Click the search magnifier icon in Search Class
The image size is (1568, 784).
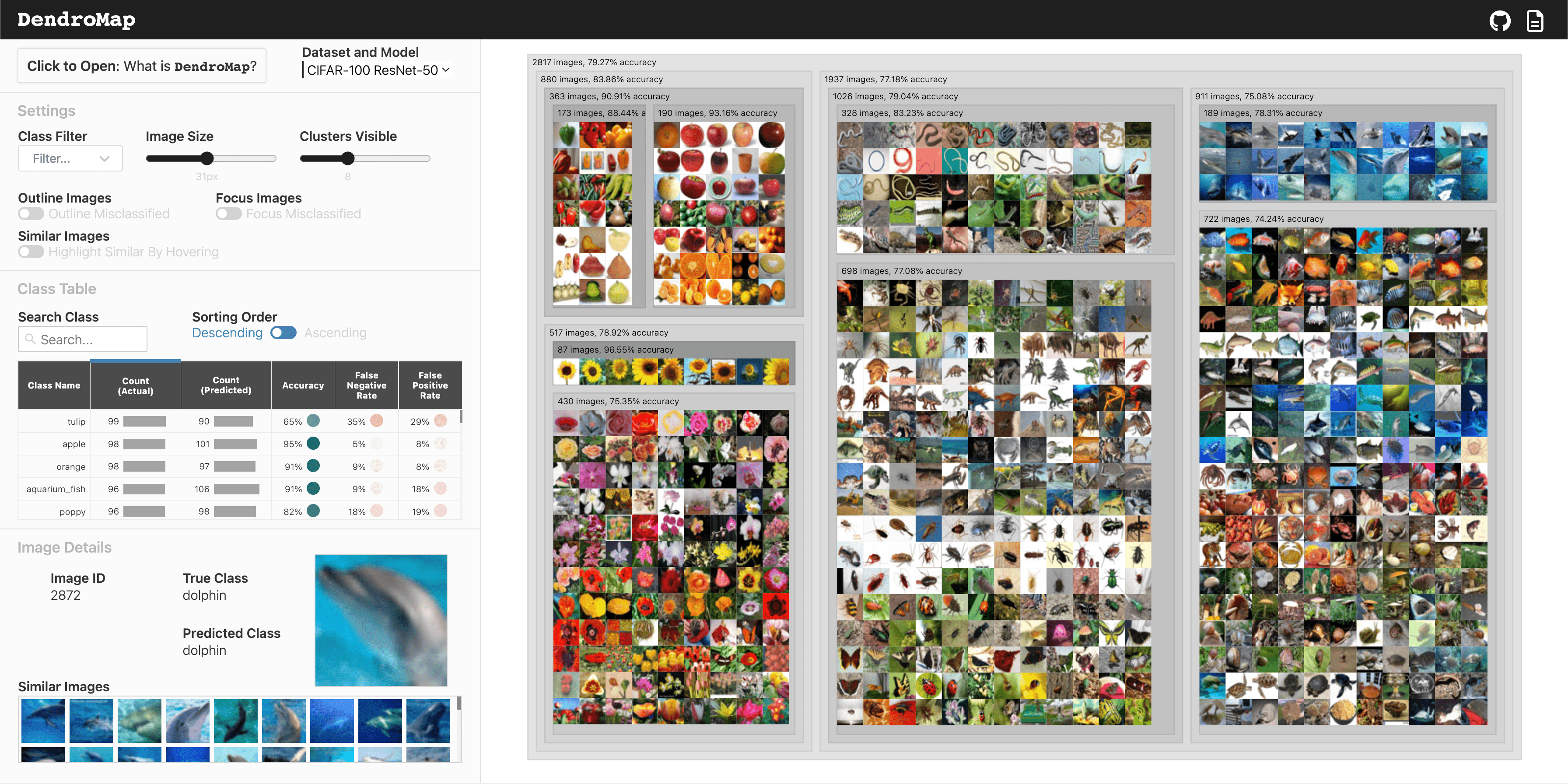[x=30, y=339]
